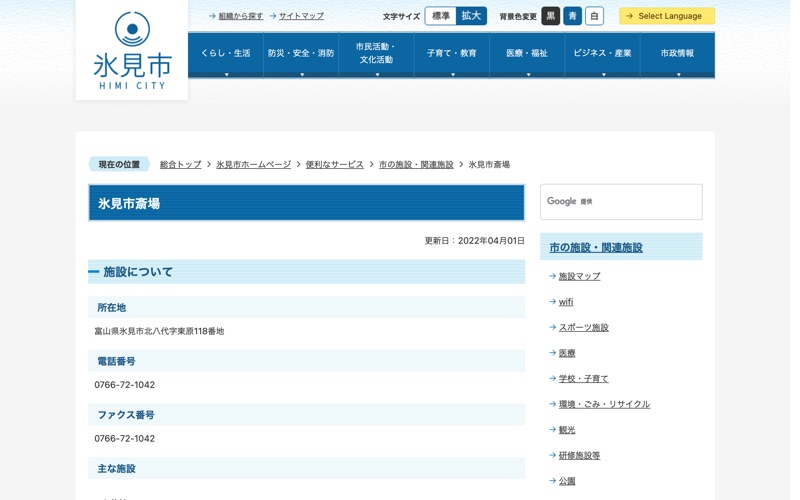The width and height of the screenshot is (800, 500).
Task: Click the 更新日：2022年04月01日 text
Action: coord(474,240)
